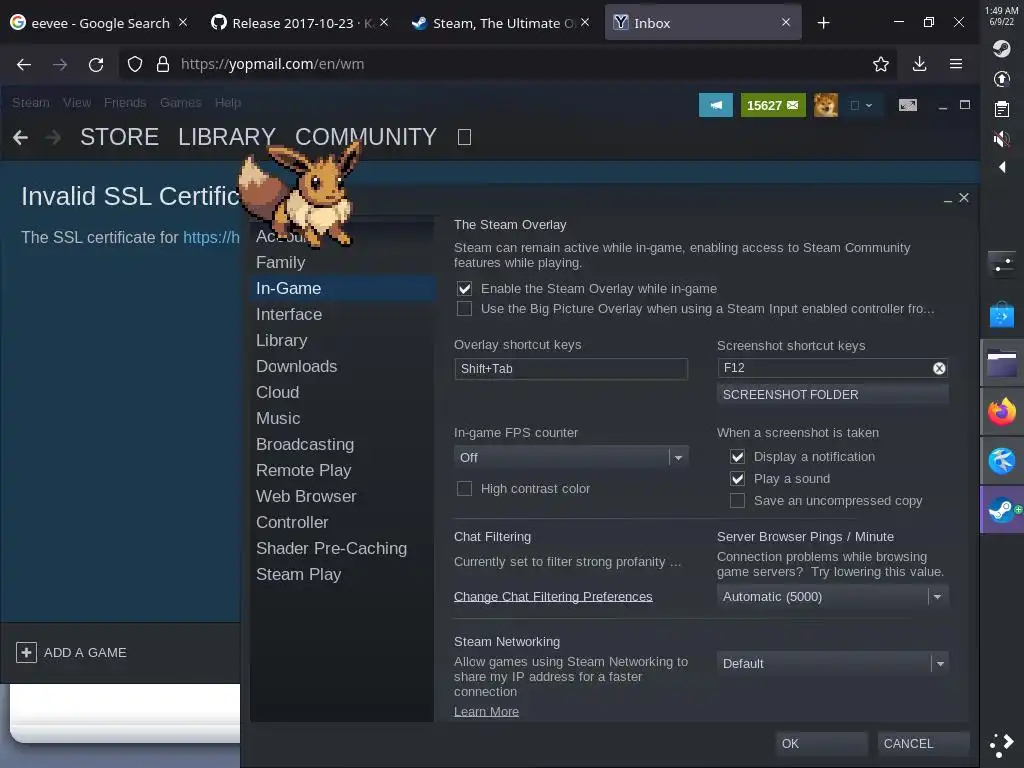Click the clipboard icon in system panel
This screenshot has height=768, width=1024.
pyautogui.click(x=1001, y=108)
